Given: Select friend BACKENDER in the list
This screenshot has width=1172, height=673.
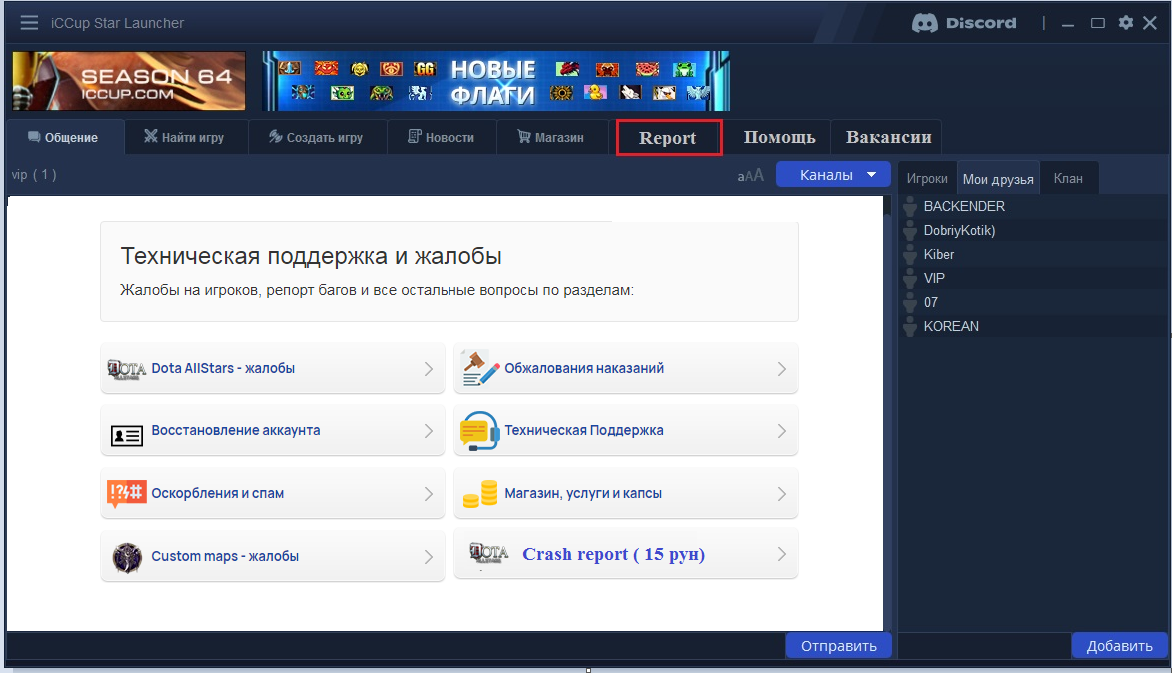Looking at the screenshot, I should pos(1034,206).
